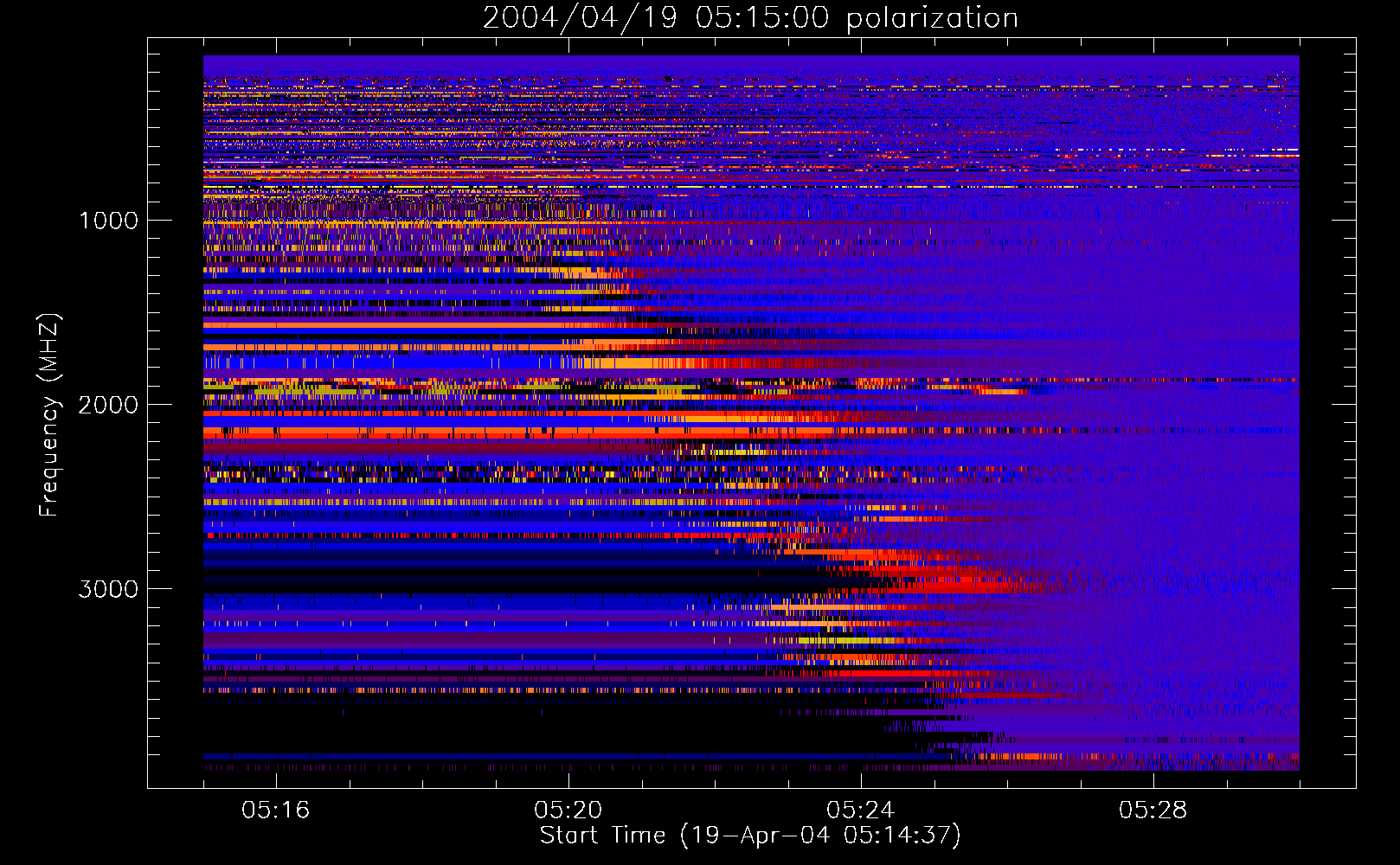Screen dimensions: 1400x865
Task: Click the plot title '2004/04/19 05:15:00 polarization'
Action: pos(750,18)
